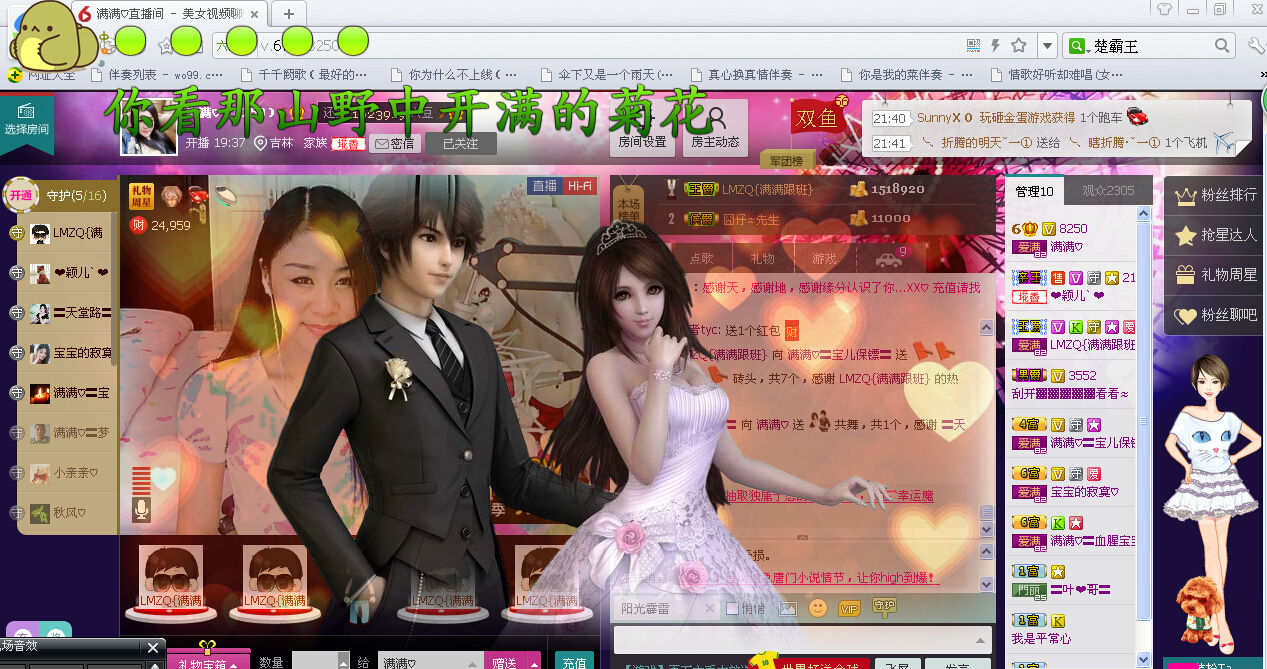The height and width of the screenshot is (669, 1267).
Task: Open the address bar dropdown arrow
Action: [1047, 45]
